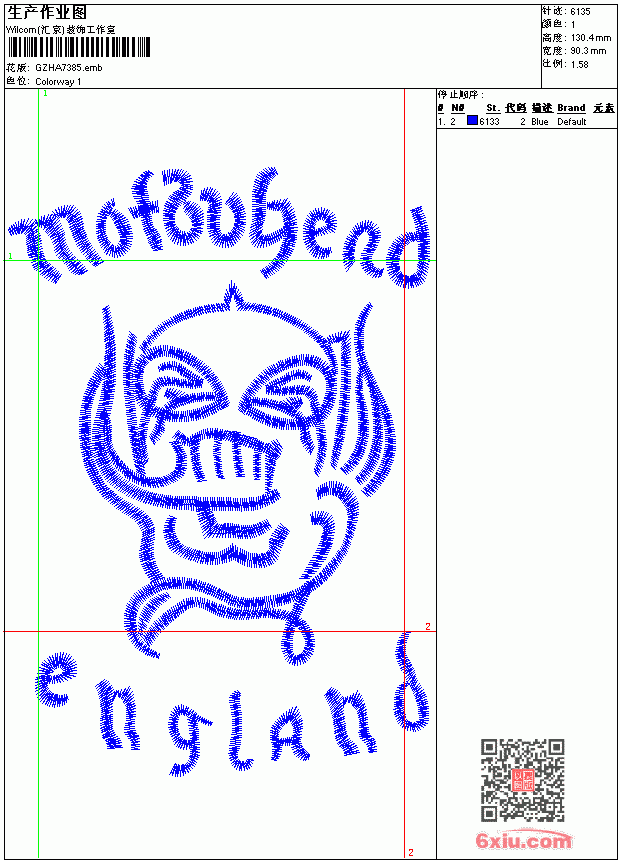
Task: Click the skull's teeth in the design
Action: tap(228, 456)
